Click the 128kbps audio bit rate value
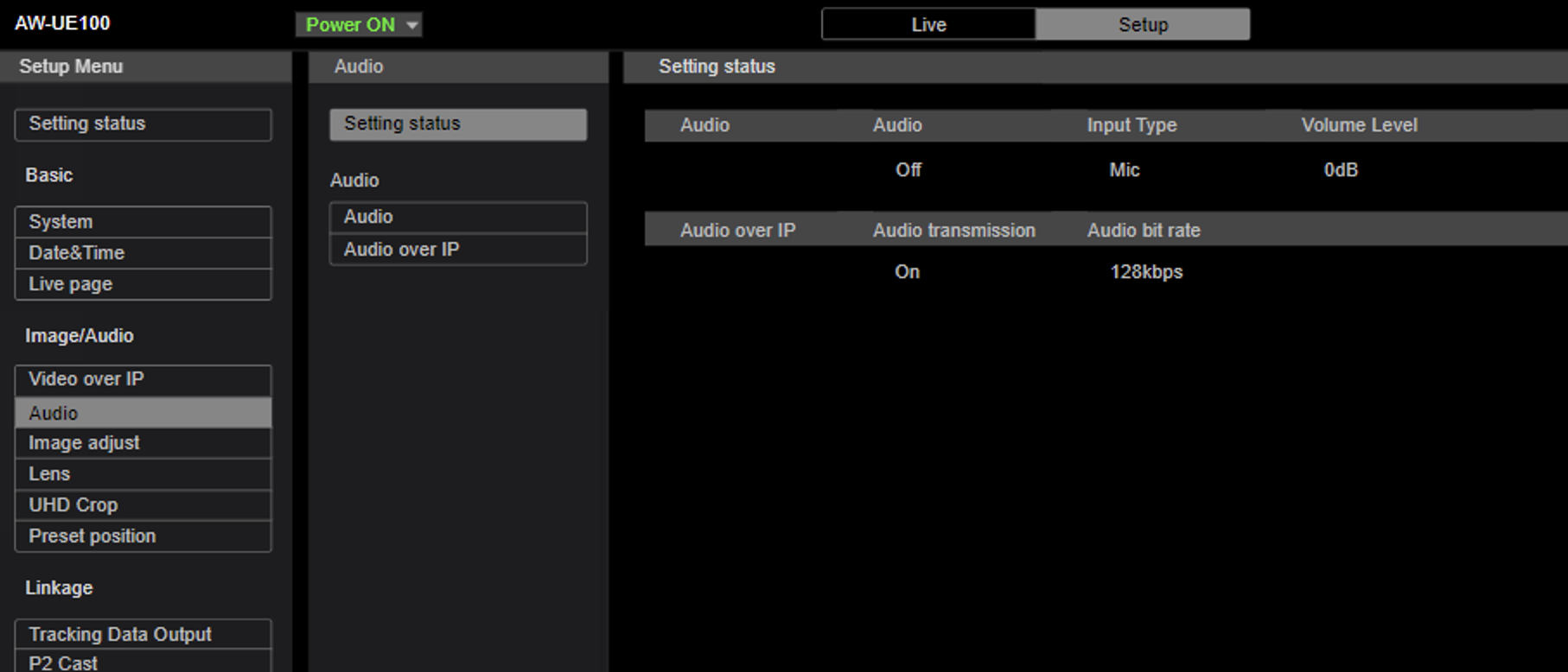Viewport: 1568px width, 672px height. [1146, 271]
